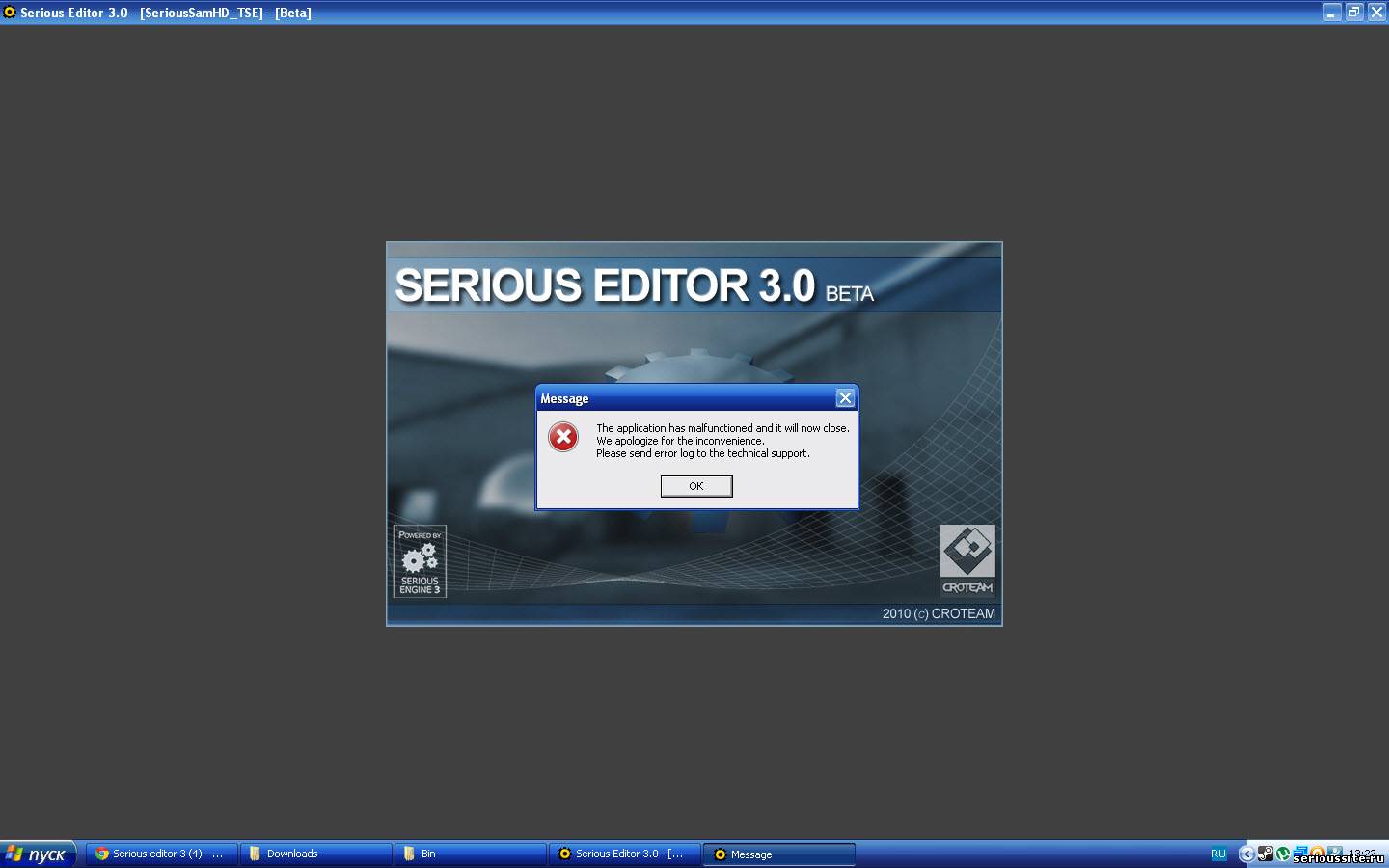Click the Powered by Serious Engine 3 badge

click(x=420, y=561)
